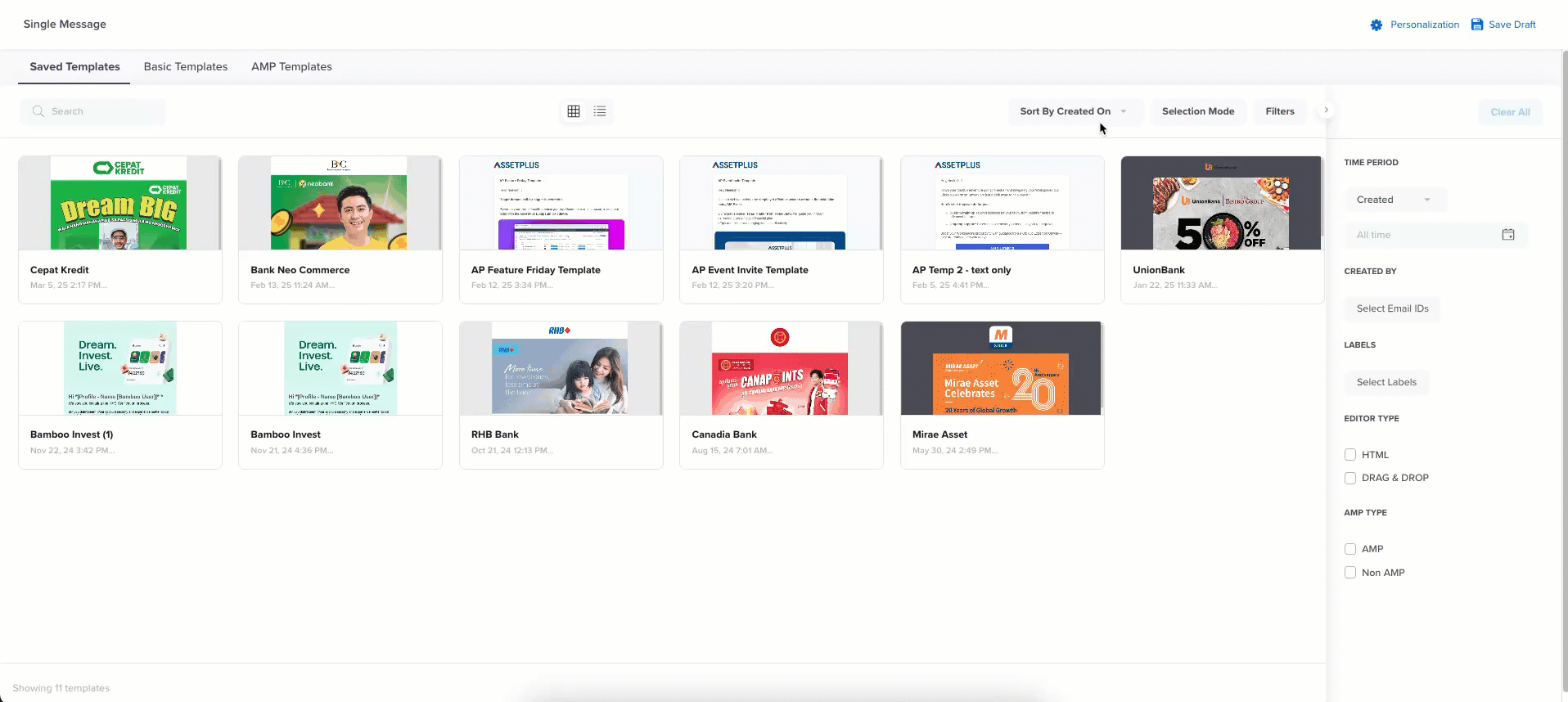Open Sort By Created On dropdown

pyautogui.click(x=1075, y=111)
